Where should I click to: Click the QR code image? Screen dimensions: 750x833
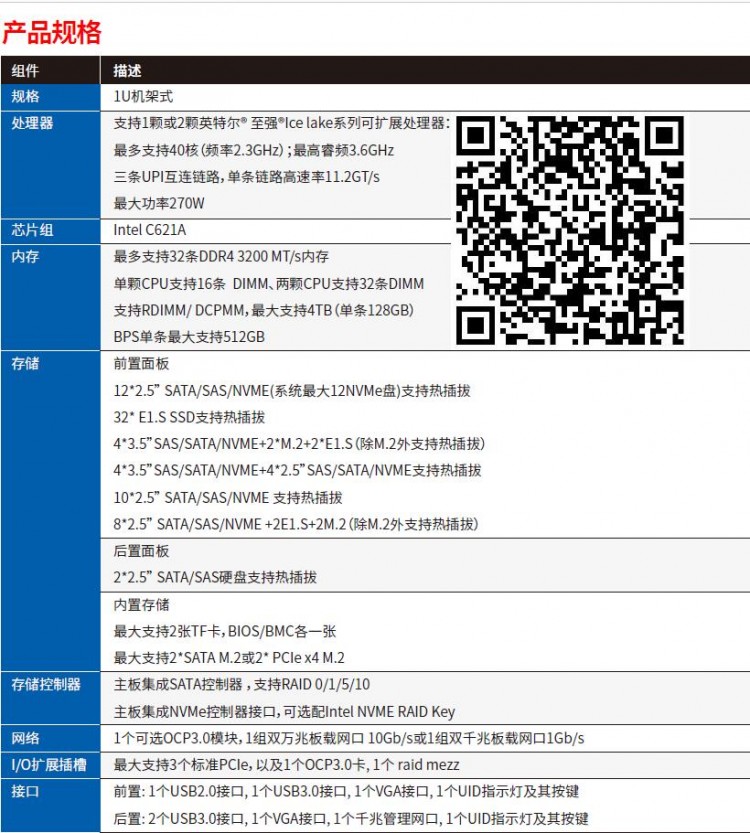pos(571,229)
